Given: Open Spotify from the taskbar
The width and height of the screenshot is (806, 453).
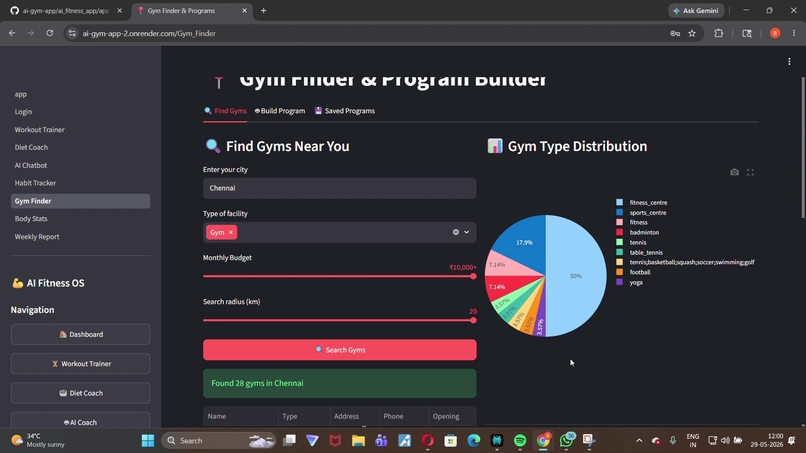Looking at the screenshot, I should pyautogui.click(x=520, y=441).
